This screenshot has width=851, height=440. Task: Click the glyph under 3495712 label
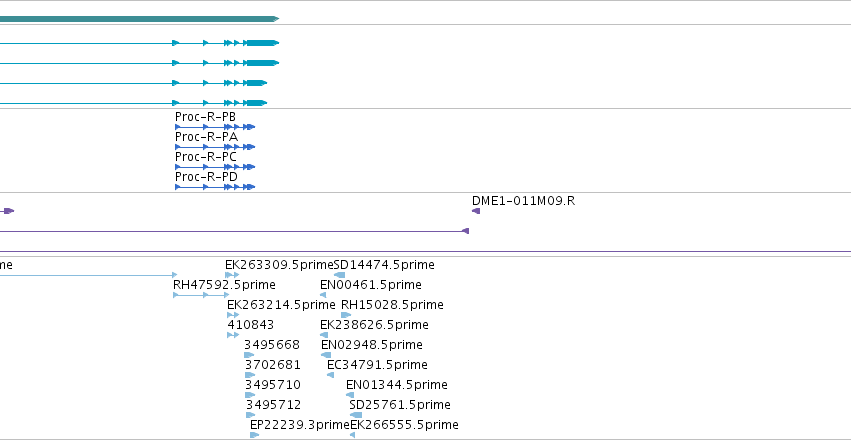[250, 415]
